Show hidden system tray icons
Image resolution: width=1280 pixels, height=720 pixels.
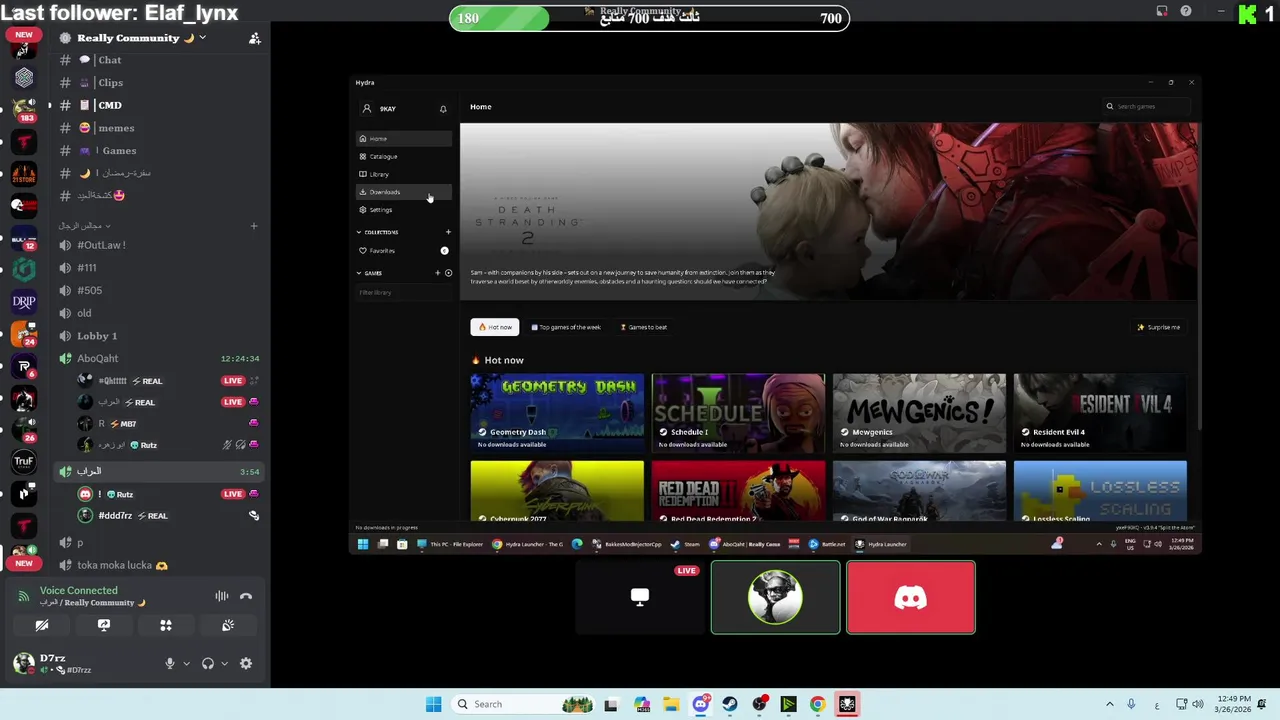tap(1109, 704)
